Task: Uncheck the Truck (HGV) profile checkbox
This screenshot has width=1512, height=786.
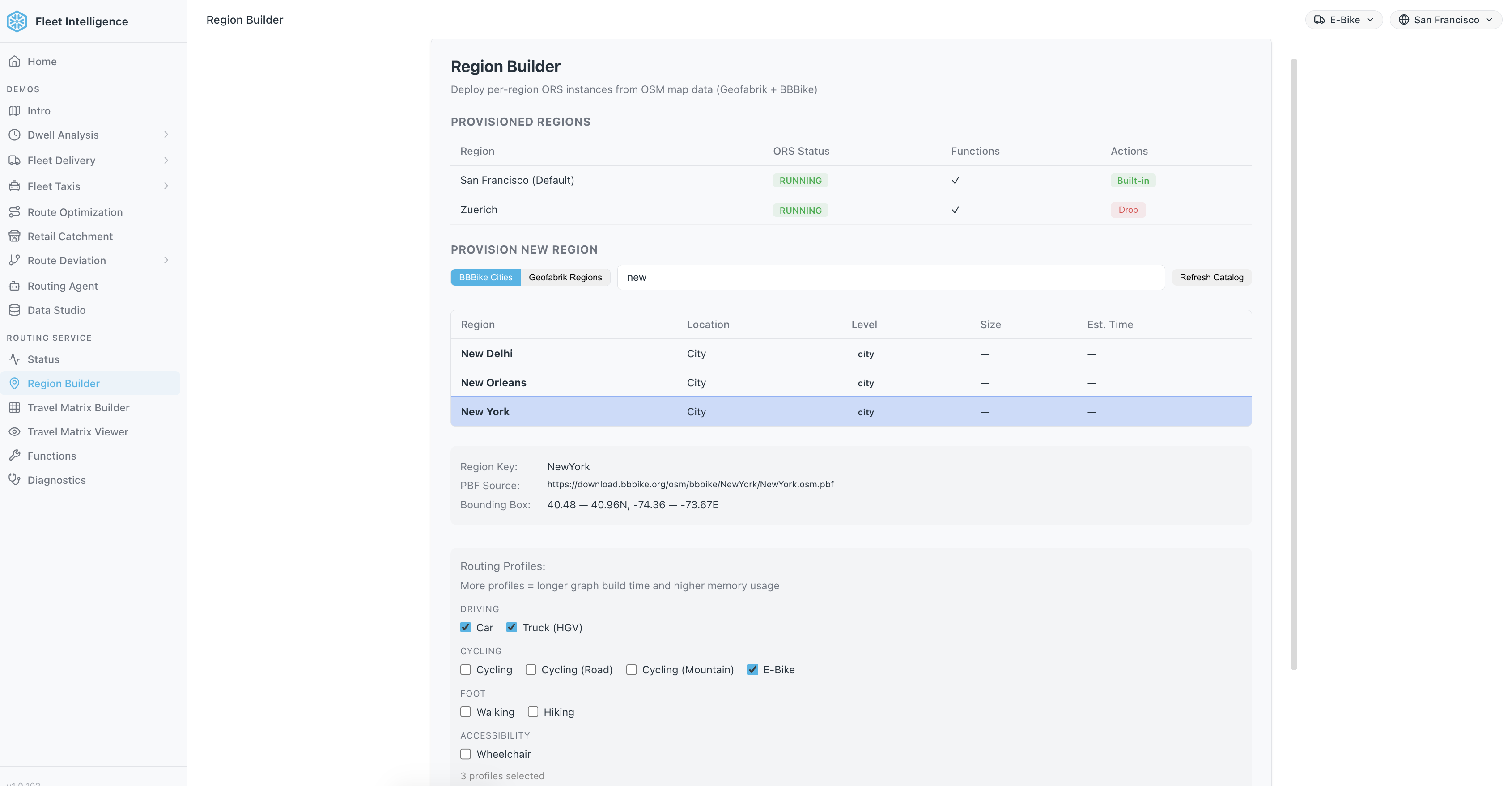Action: tap(511, 627)
